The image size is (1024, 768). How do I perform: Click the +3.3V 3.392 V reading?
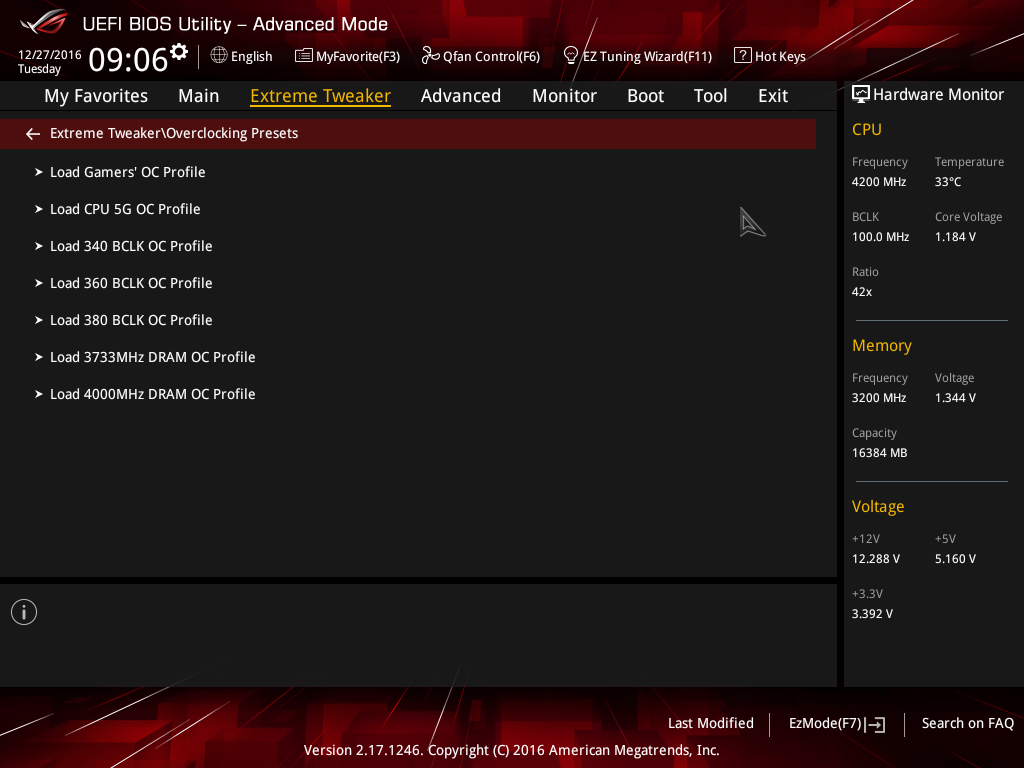[872, 614]
